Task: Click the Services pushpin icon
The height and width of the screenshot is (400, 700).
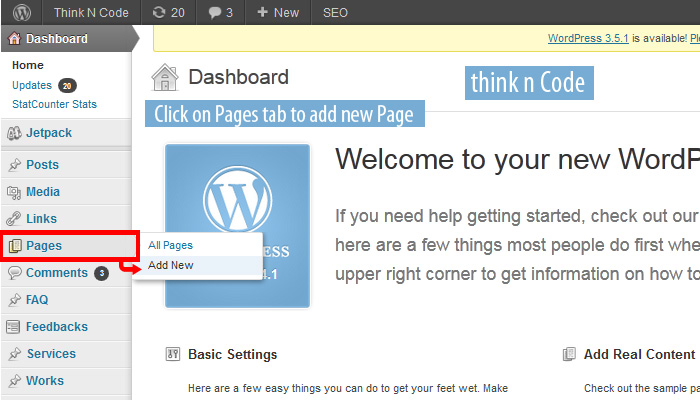Action: click(x=14, y=354)
